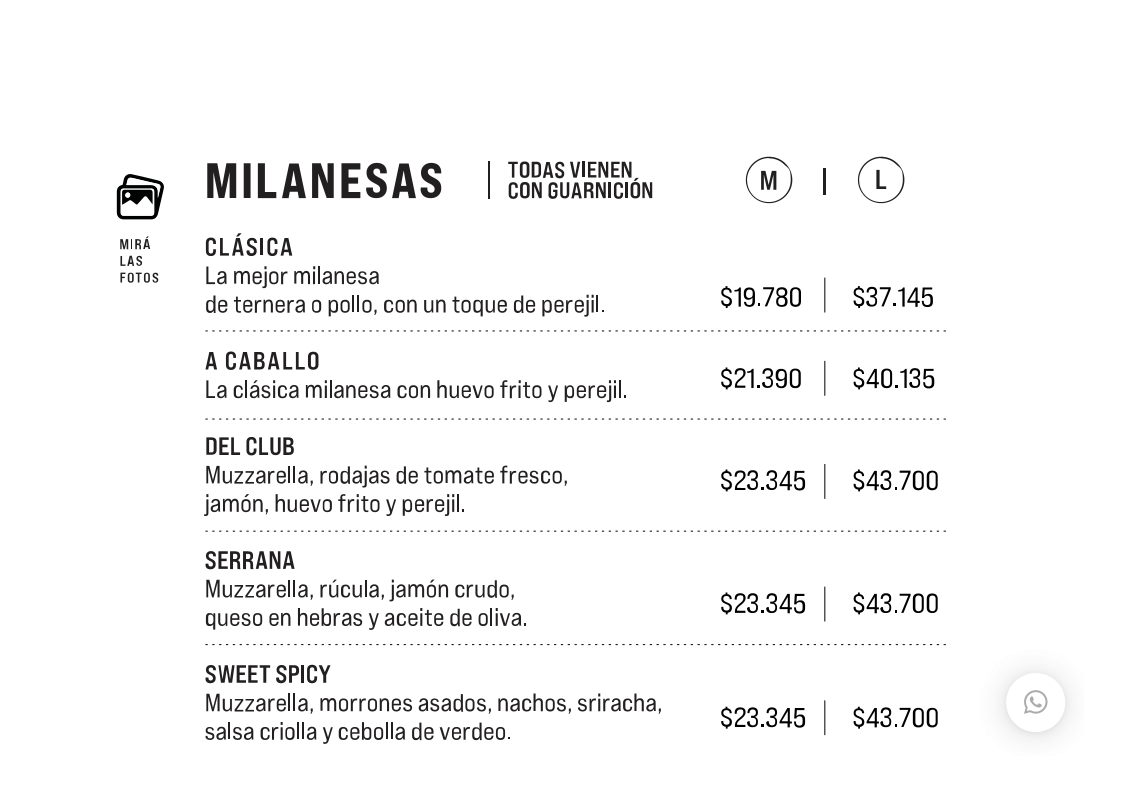Choose the A Caballo milanesa title
The height and width of the screenshot is (793, 1122).
[262, 361]
